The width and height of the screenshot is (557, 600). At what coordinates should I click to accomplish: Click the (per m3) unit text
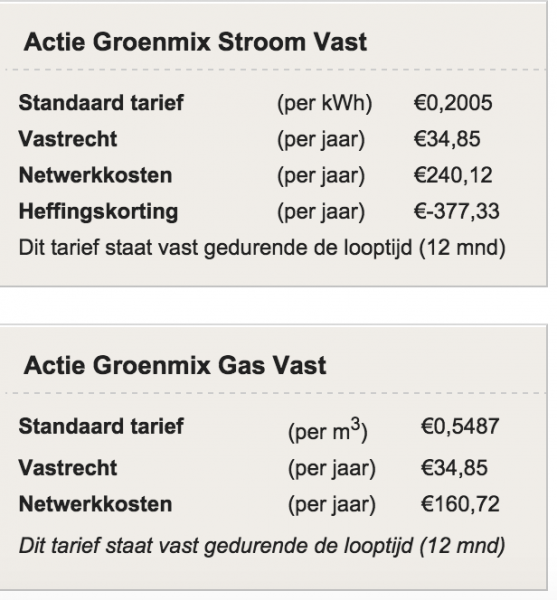pos(327,430)
